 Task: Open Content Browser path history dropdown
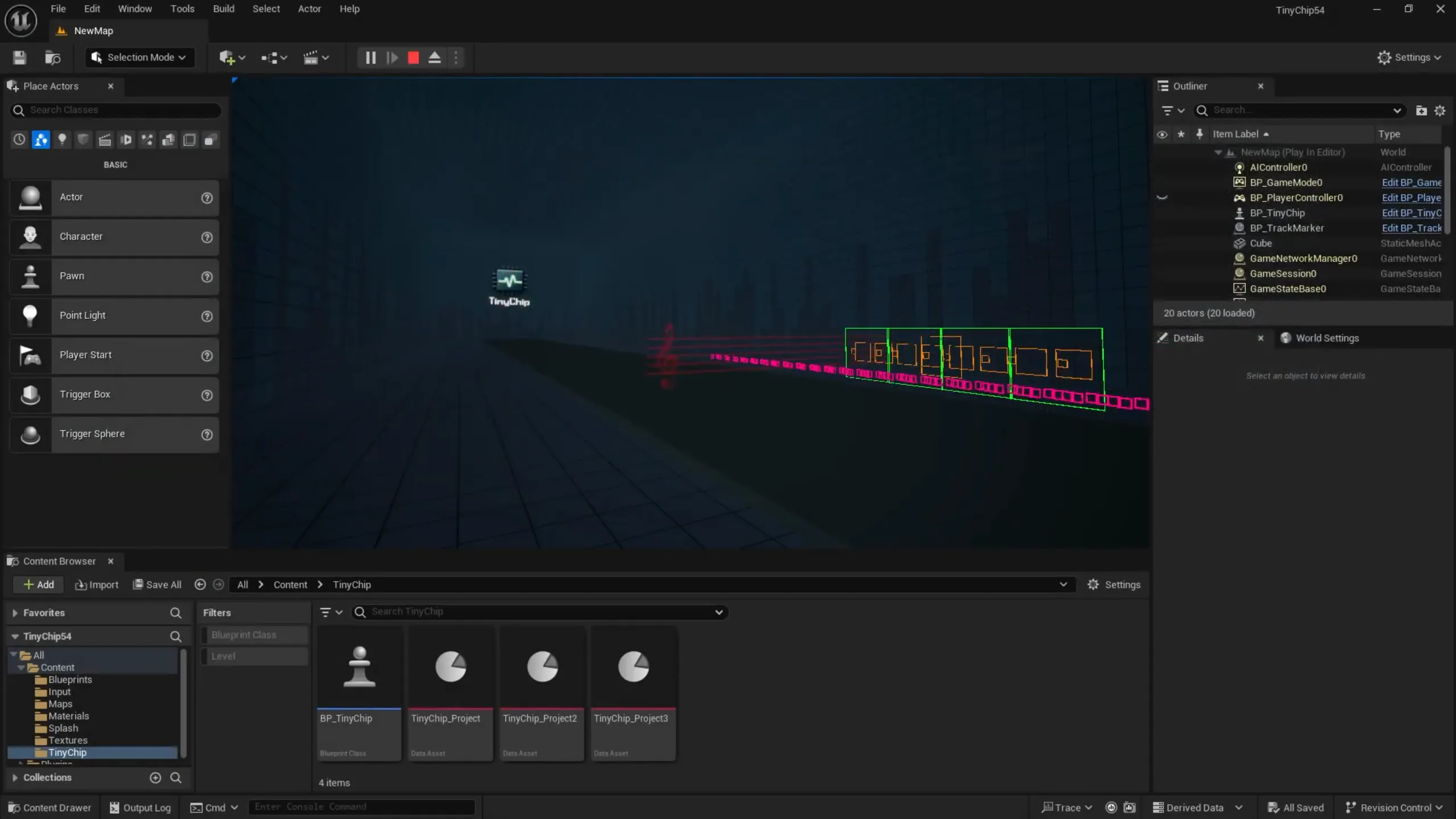pos(1063,585)
